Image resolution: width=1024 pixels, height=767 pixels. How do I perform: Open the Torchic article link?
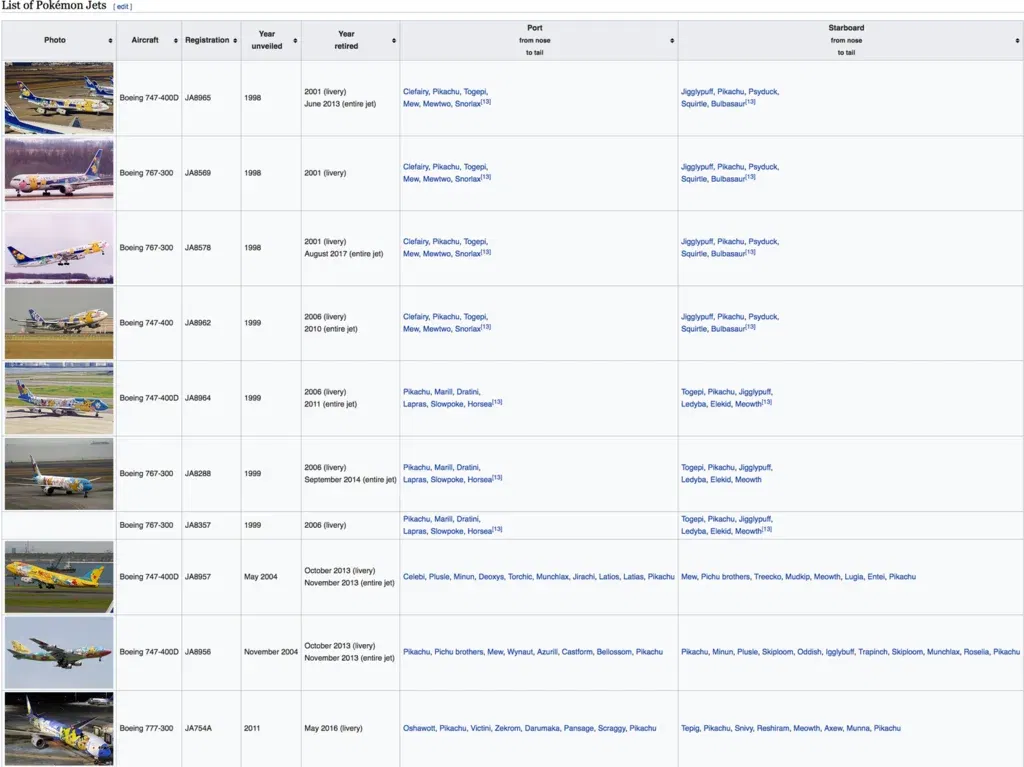pyautogui.click(x=520, y=577)
